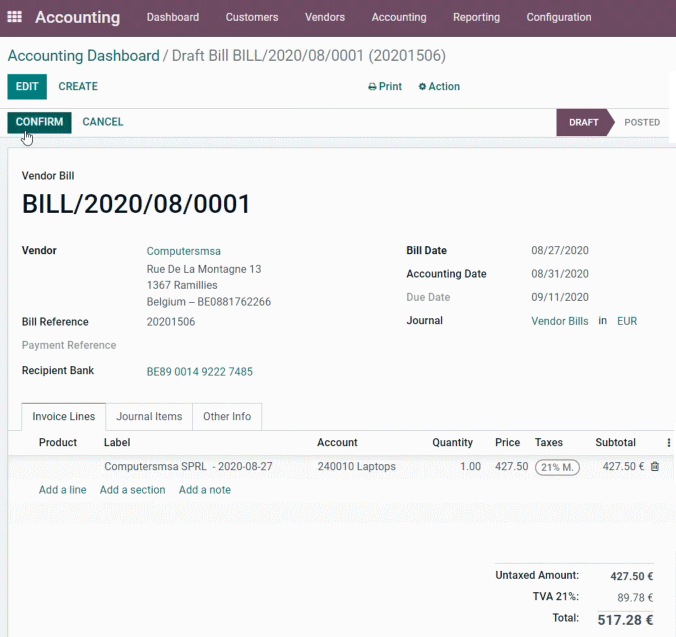The height and width of the screenshot is (637, 676).
Task: Click Add a line
Action: click(63, 490)
